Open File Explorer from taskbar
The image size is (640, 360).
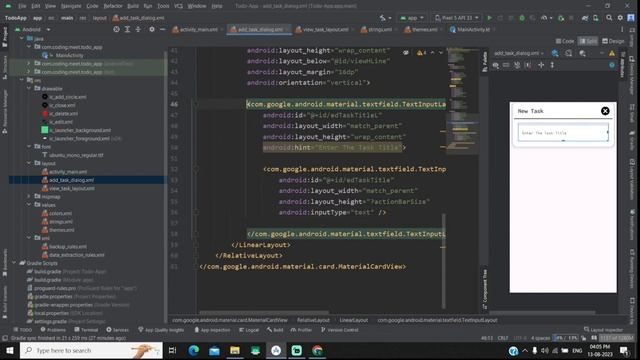tap(235, 350)
